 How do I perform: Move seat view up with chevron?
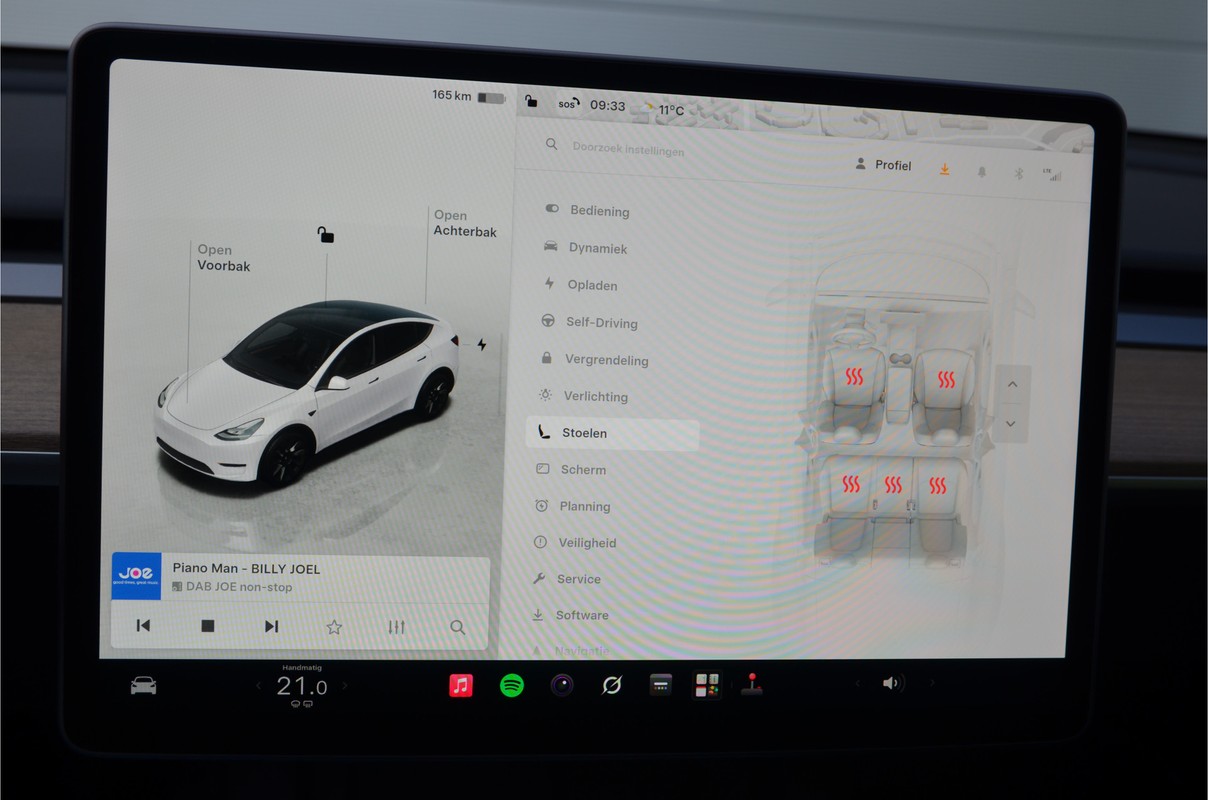[1012, 385]
